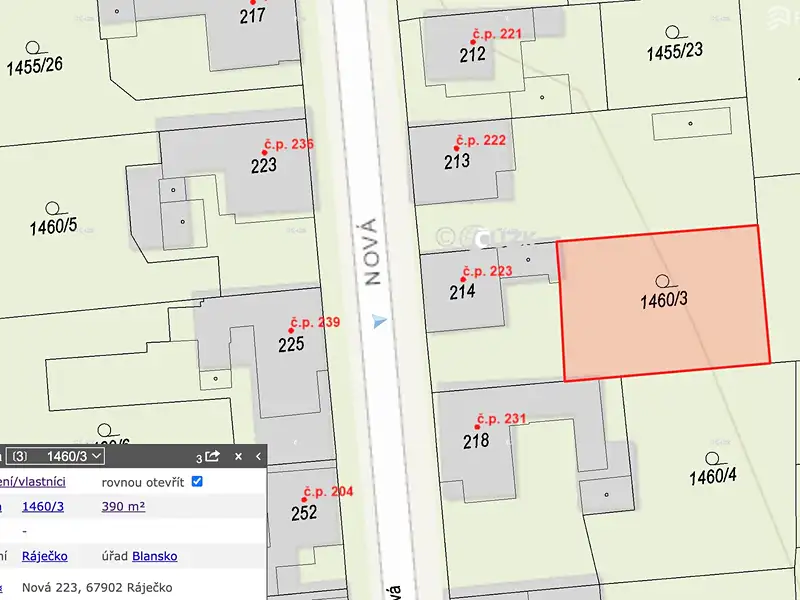Click the 'NOVÁ' street name label
800x600 pixels.
click(373, 252)
